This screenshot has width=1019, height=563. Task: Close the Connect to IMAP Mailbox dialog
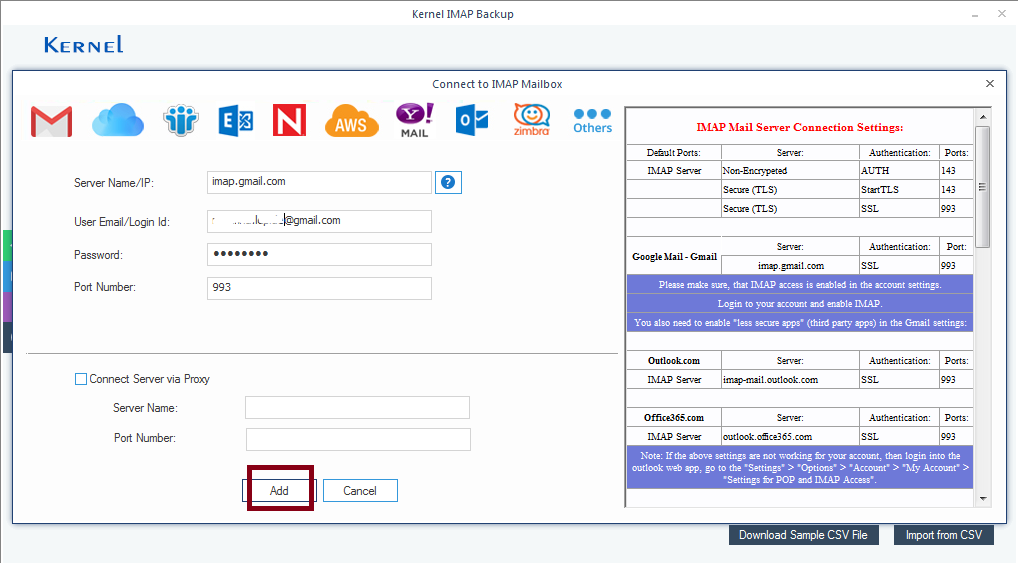point(990,84)
